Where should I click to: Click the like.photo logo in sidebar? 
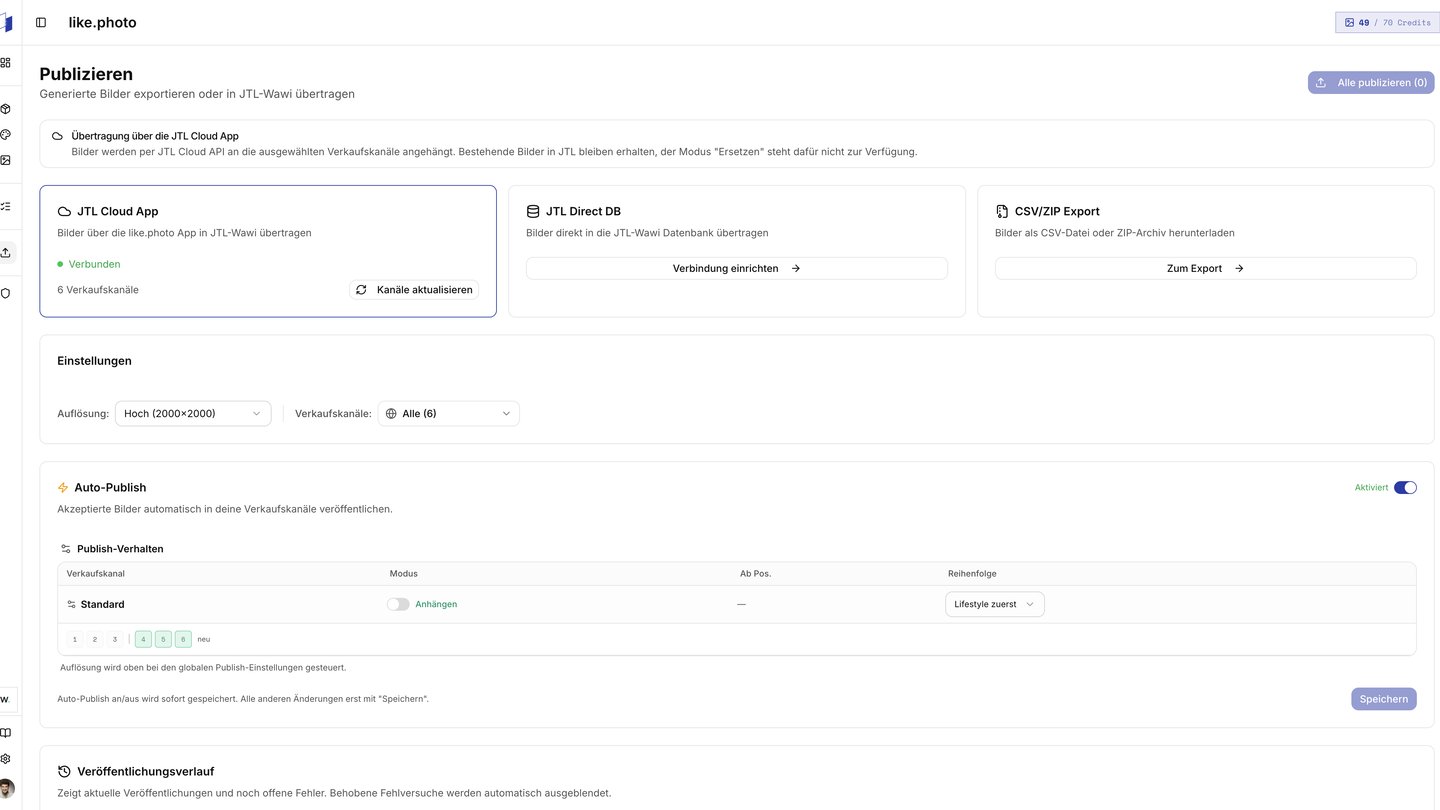click(x=6, y=23)
